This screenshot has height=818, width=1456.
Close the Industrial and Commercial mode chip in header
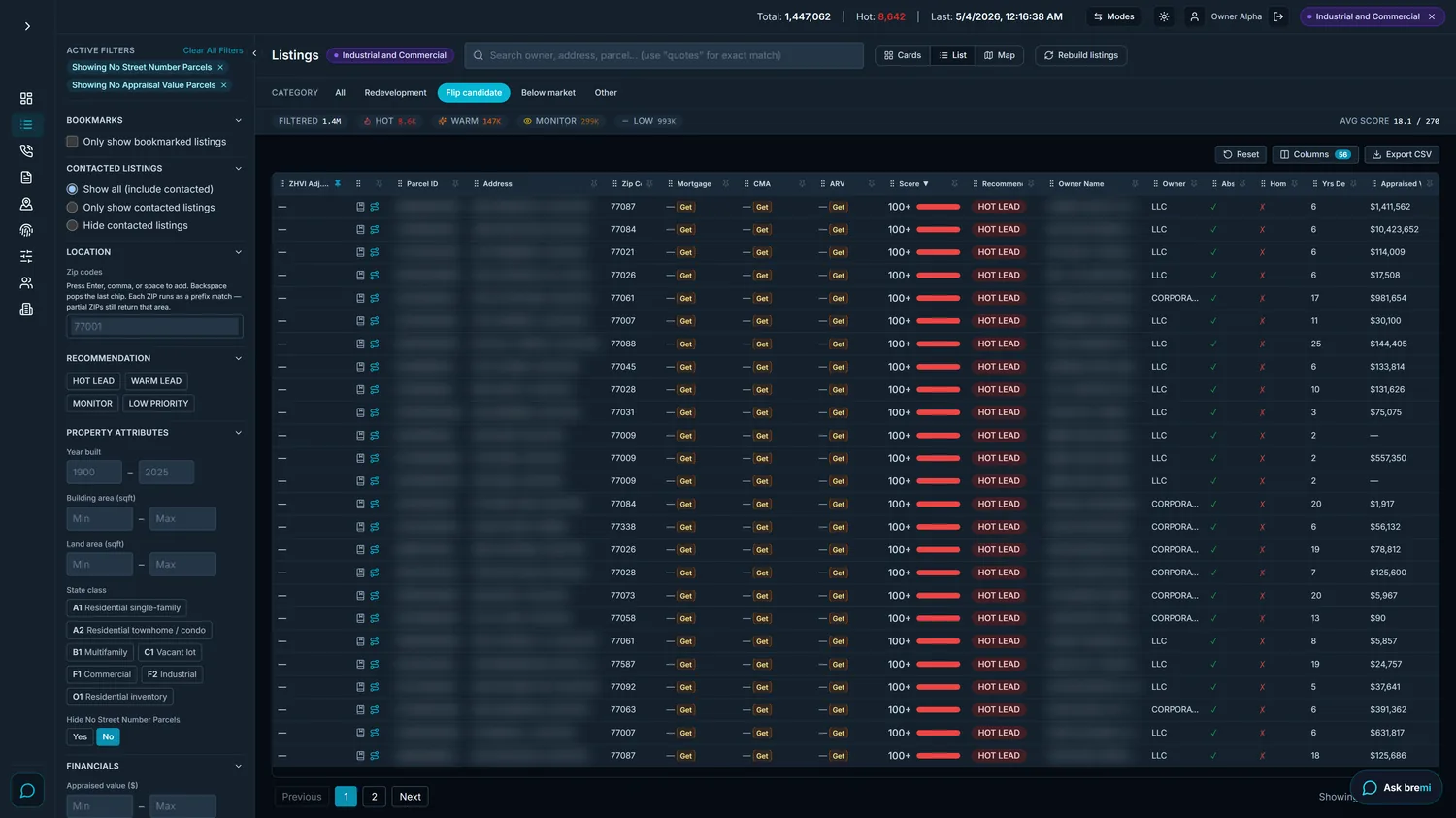1431,16
